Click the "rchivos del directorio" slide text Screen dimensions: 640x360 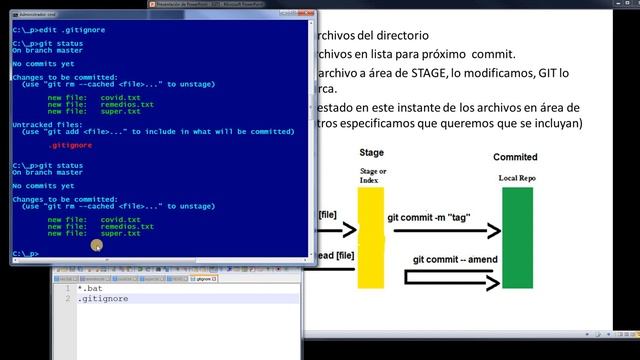tap(372, 36)
